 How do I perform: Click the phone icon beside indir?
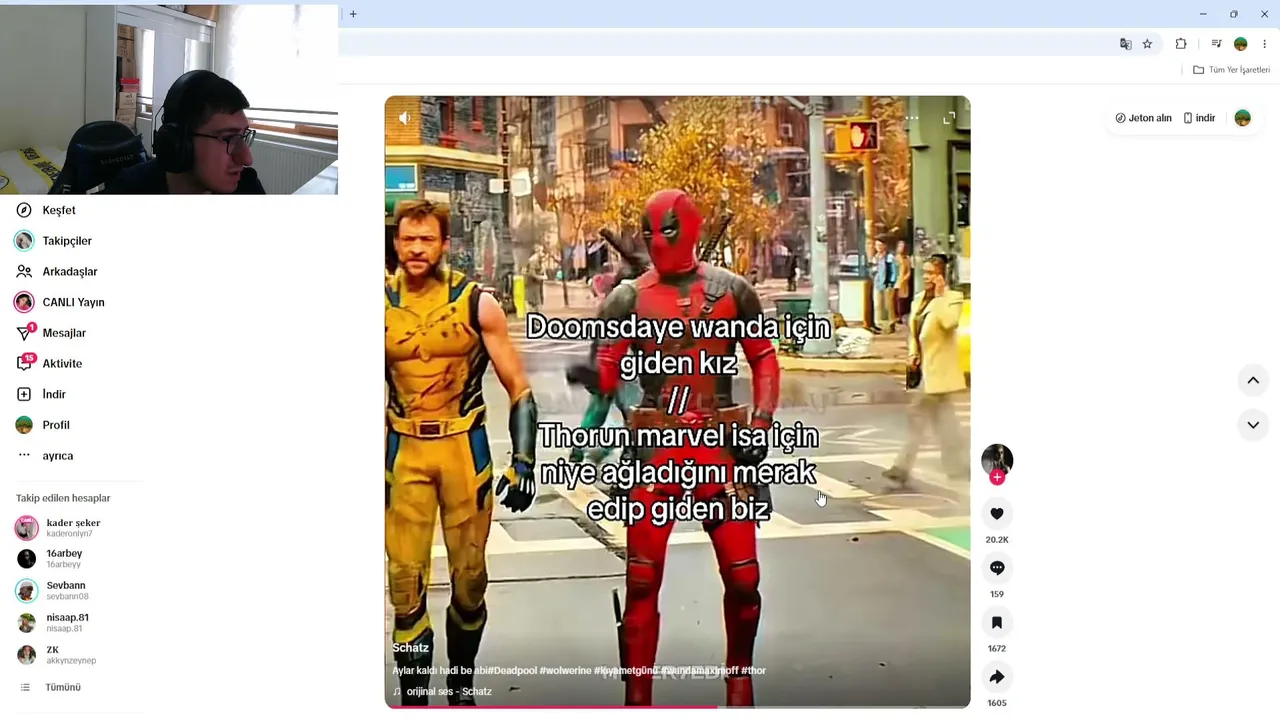(1188, 118)
